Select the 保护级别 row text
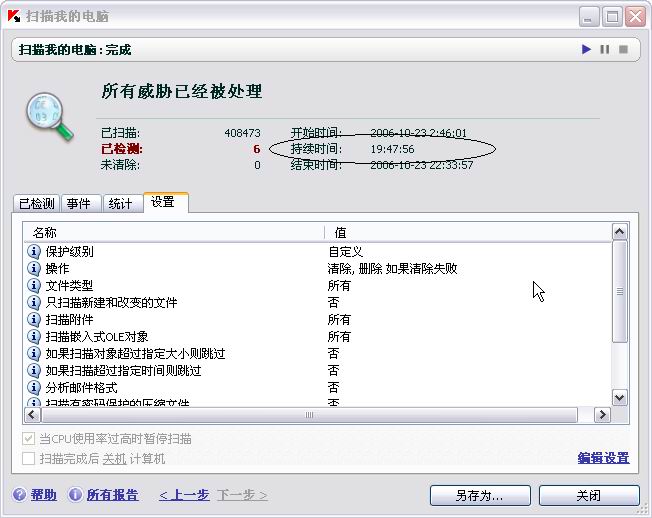Screen dimensions: 652x518 pyautogui.click(x=69, y=252)
